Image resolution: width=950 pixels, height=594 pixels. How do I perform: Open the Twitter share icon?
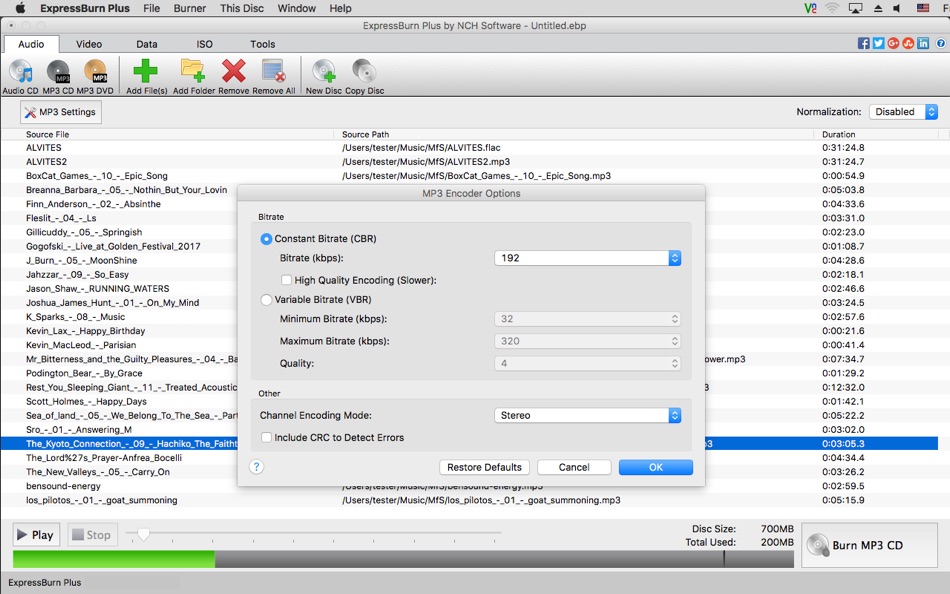point(878,43)
